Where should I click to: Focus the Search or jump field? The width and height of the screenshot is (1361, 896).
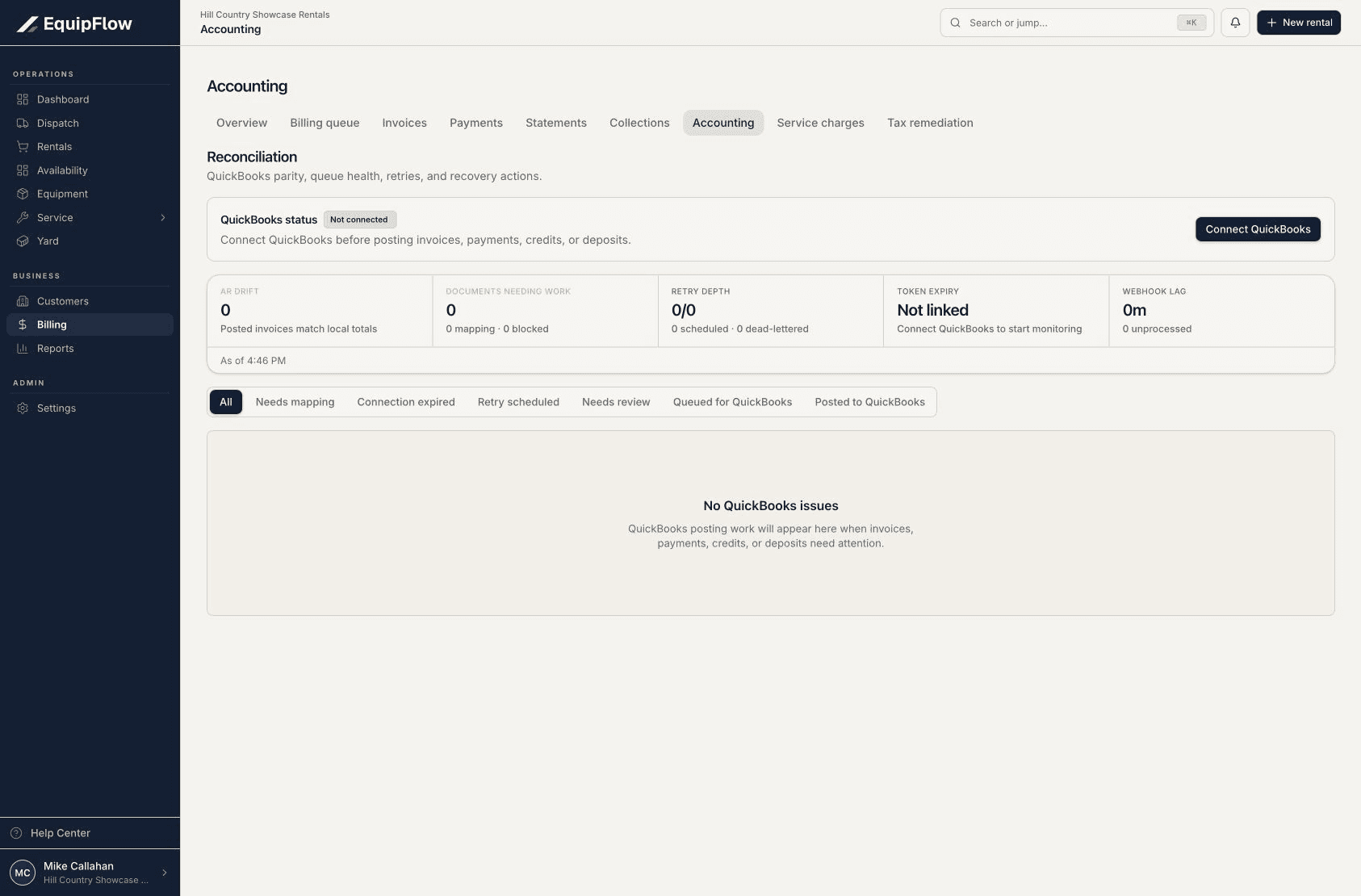pos(1077,23)
